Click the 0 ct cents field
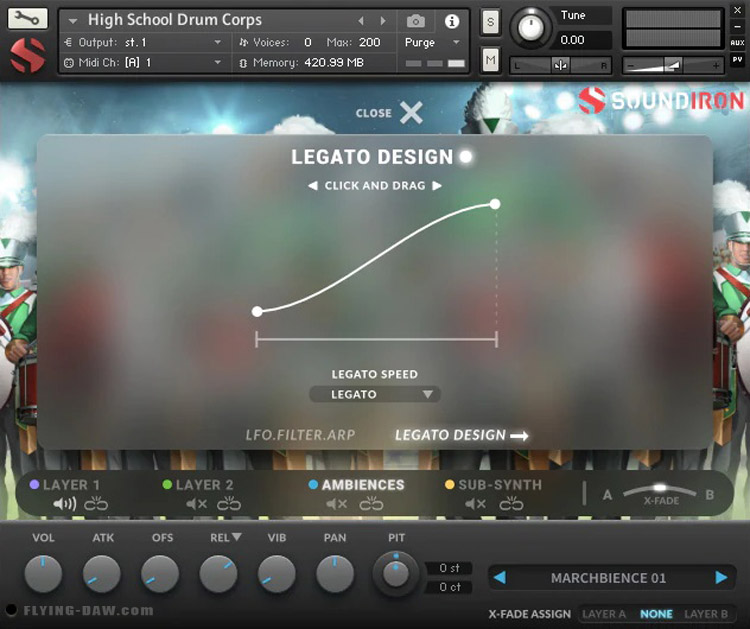Screen dimensions: 750x629 (x=449, y=587)
